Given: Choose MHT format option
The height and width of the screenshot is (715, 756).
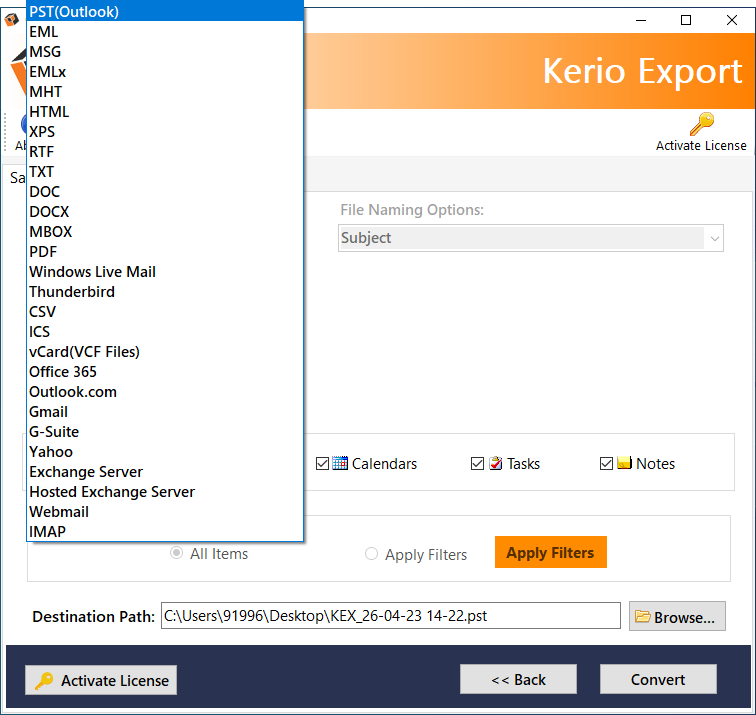Looking at the screenshot, I should tap(165, 92).
